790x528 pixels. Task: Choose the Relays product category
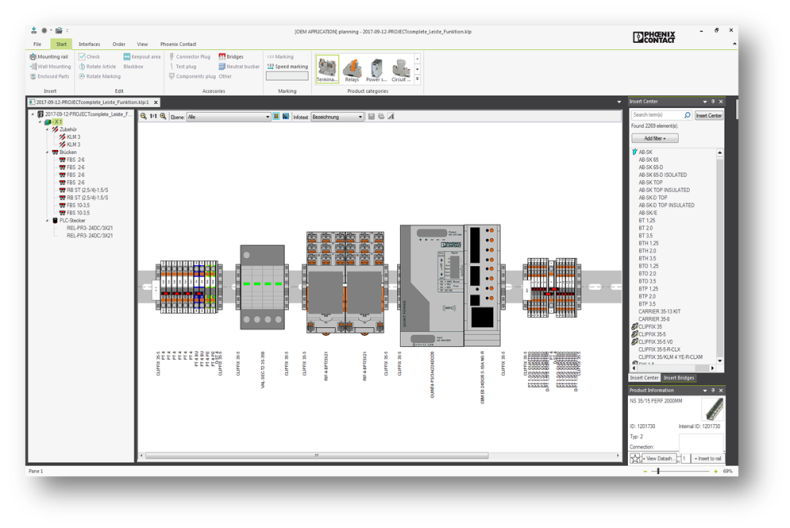click(352, 69)
